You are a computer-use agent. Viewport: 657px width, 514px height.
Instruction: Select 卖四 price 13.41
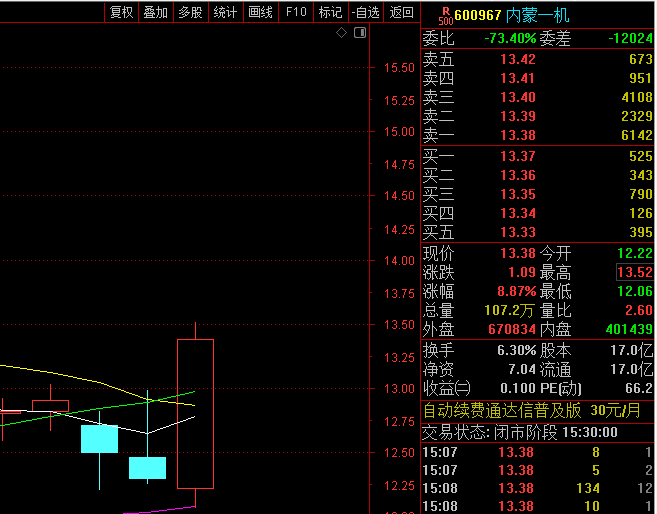[518, 78]
